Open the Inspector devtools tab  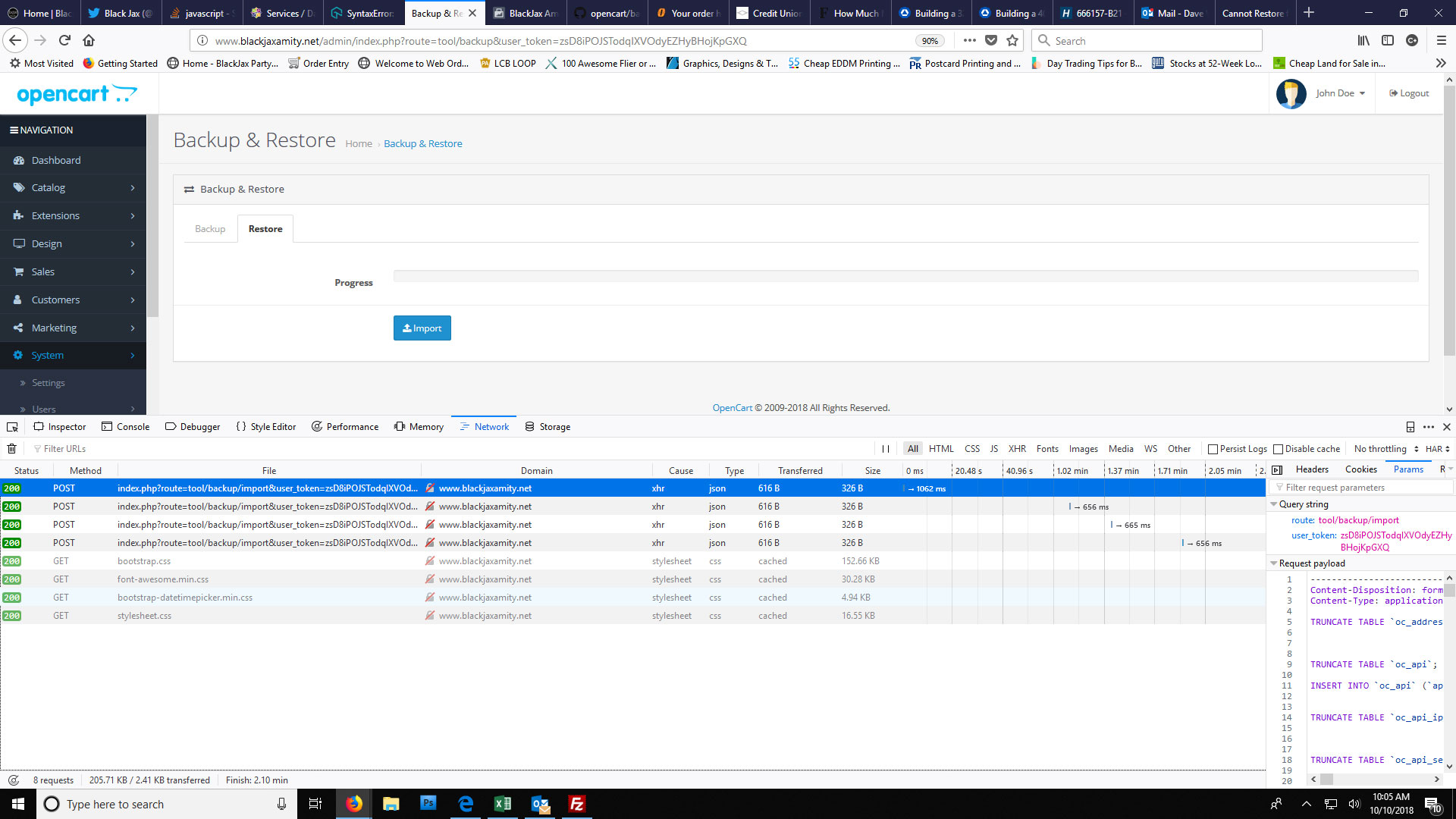tap(60, 427)
